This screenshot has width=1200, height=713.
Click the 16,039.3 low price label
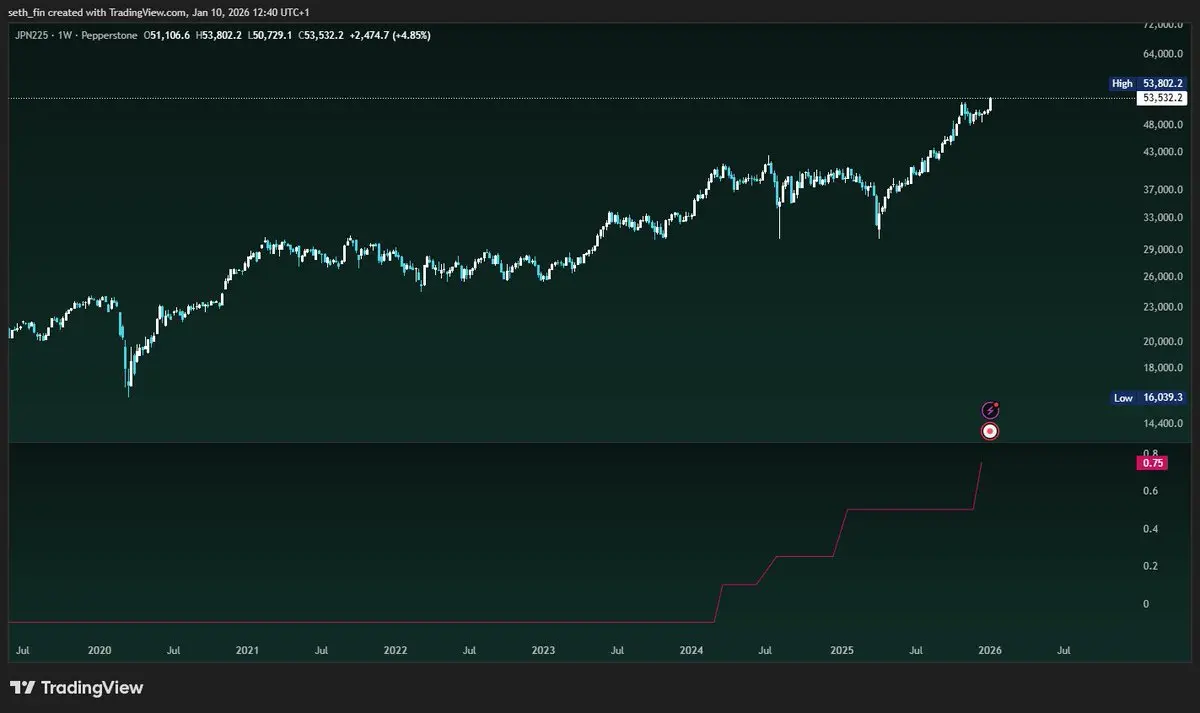pyautogui.click(x=1162, y=398)
